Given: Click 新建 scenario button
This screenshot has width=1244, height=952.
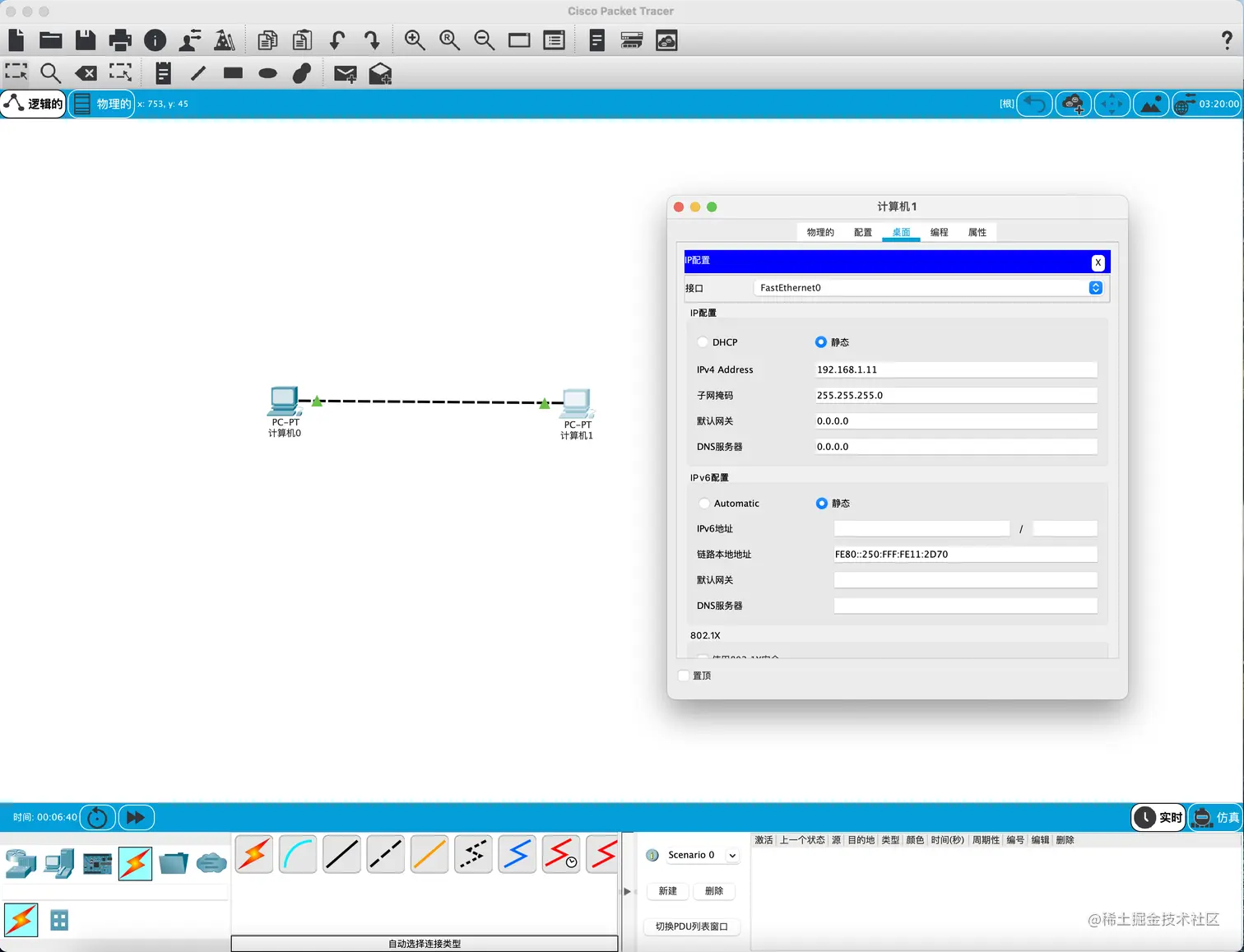Looking at the screenshot, I should click(668, 891).
